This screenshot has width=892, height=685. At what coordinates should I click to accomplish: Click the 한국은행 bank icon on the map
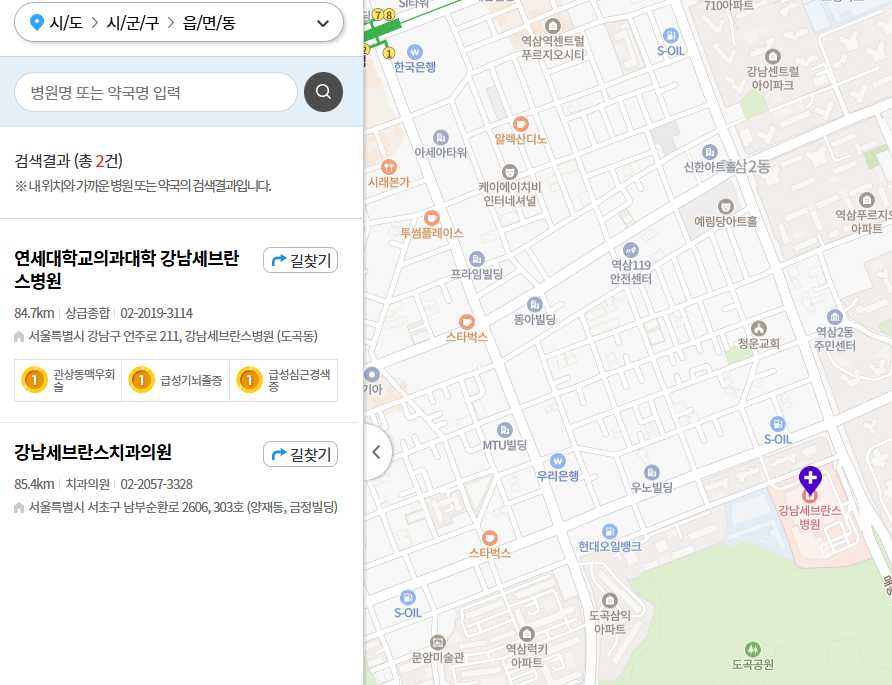pos(415,52)
